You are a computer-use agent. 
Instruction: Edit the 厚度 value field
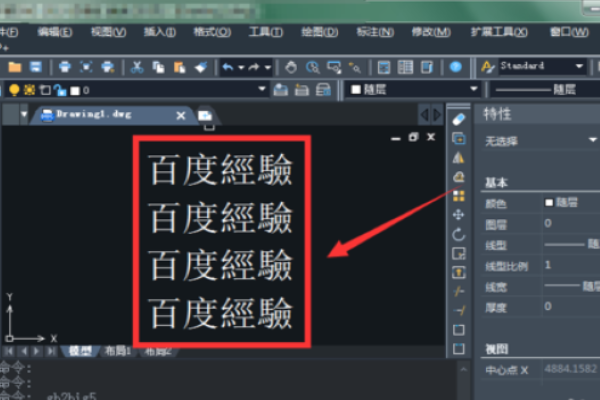(x=572, y=306)
